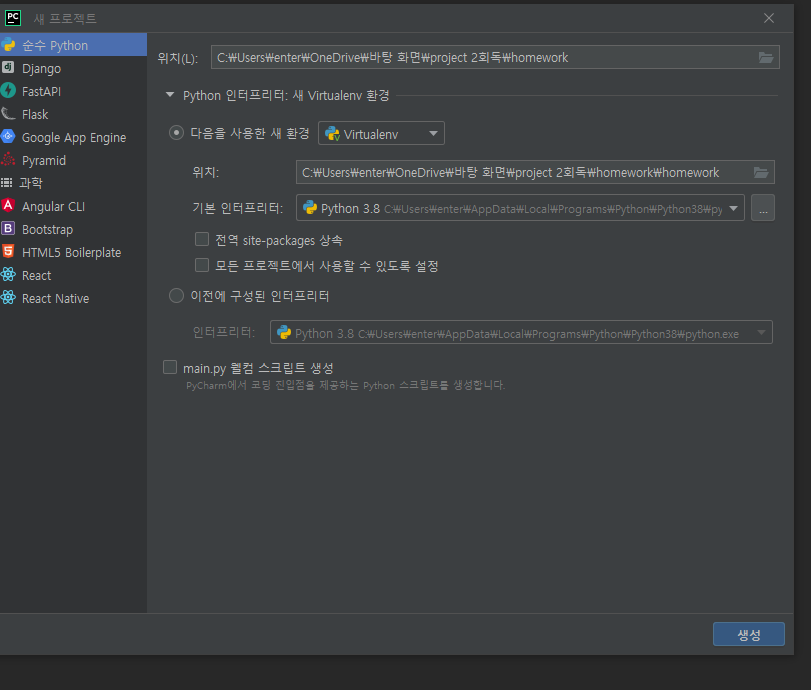The width and height of the screenshot is (811, 690).
Task: Click the 과학 scientific project icon
Action: [x=7, y=183]
